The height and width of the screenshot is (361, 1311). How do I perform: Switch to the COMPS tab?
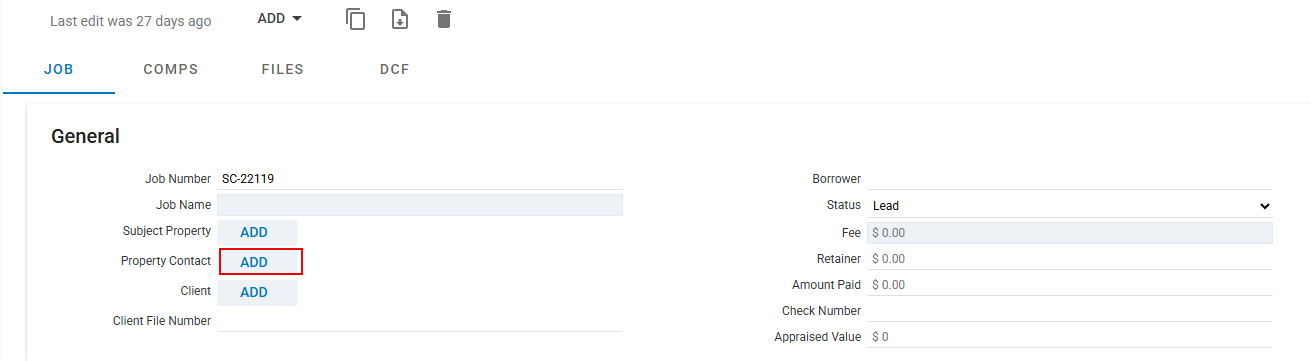point(171,70)
